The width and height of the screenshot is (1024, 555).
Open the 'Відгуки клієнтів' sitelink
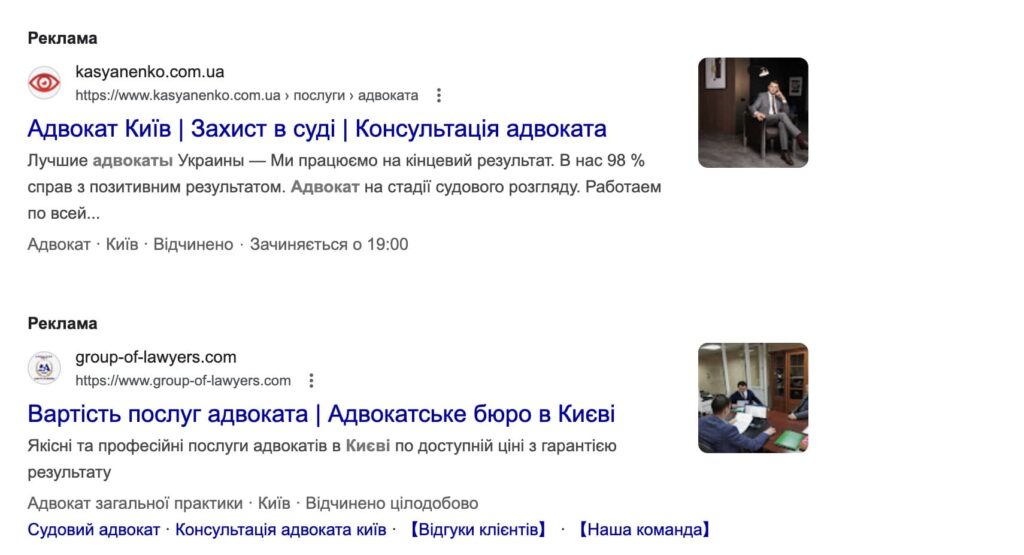pyautogui.click(x=478, y=530)
